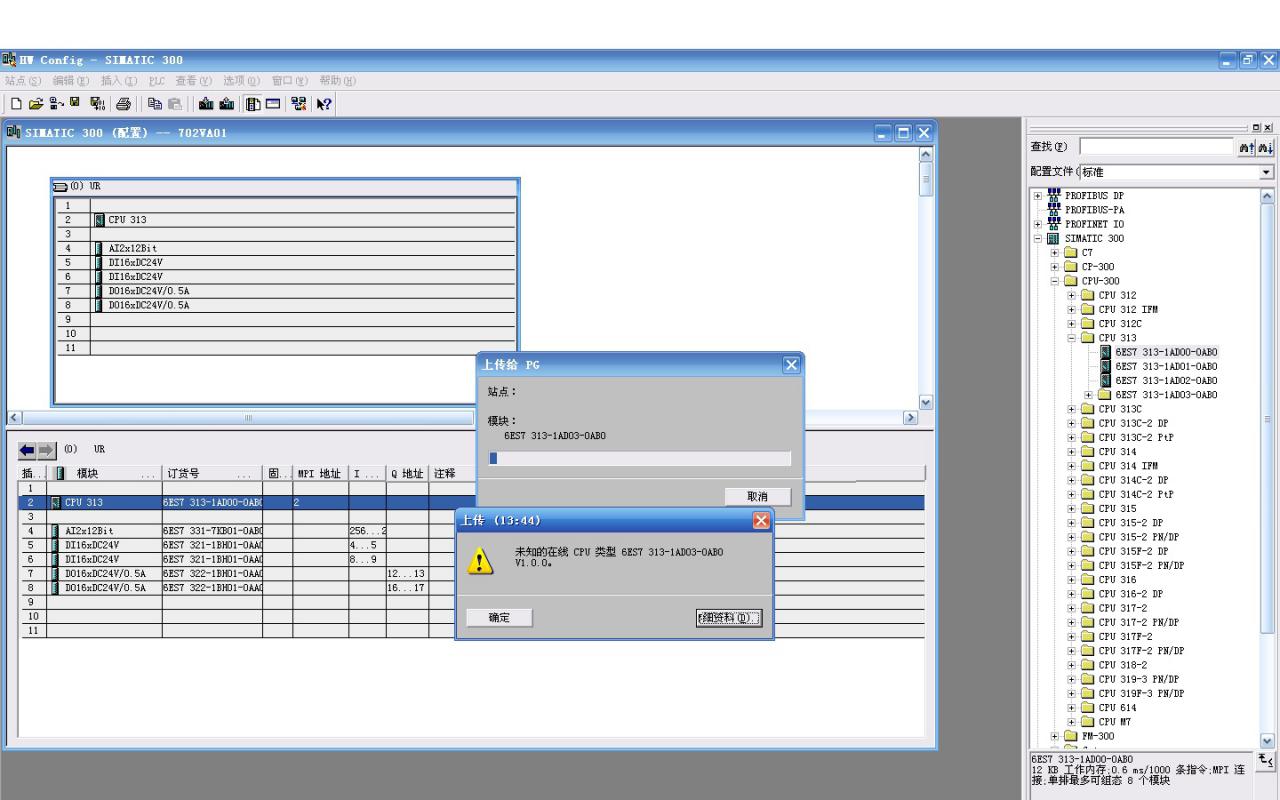Select CPU 319-3 PN/DP in catalog
Image resolution: width=1280 pixels, height=800 pixels.
[1140, 679]
